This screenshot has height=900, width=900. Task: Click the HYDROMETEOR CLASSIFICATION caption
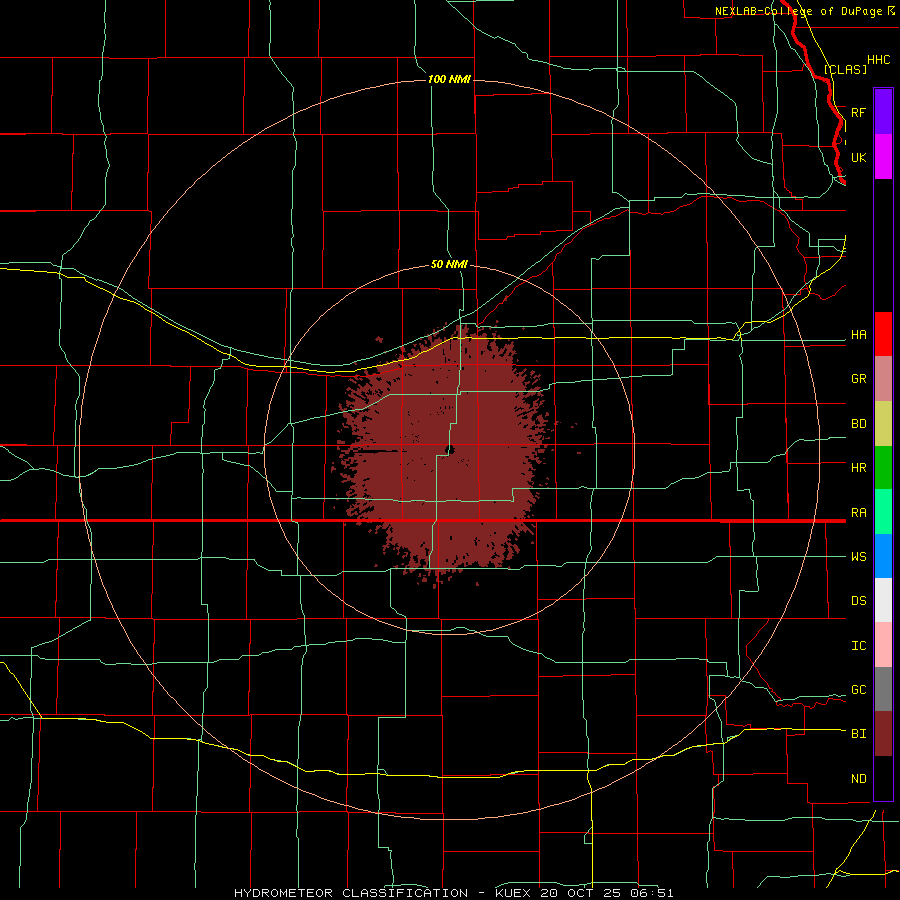coord(351,893)
